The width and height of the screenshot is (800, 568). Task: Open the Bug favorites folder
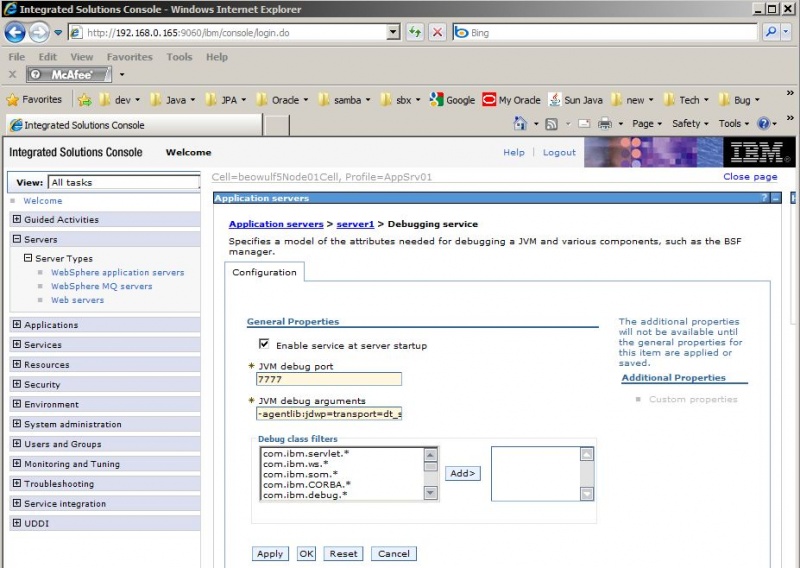tap(739, 100)
